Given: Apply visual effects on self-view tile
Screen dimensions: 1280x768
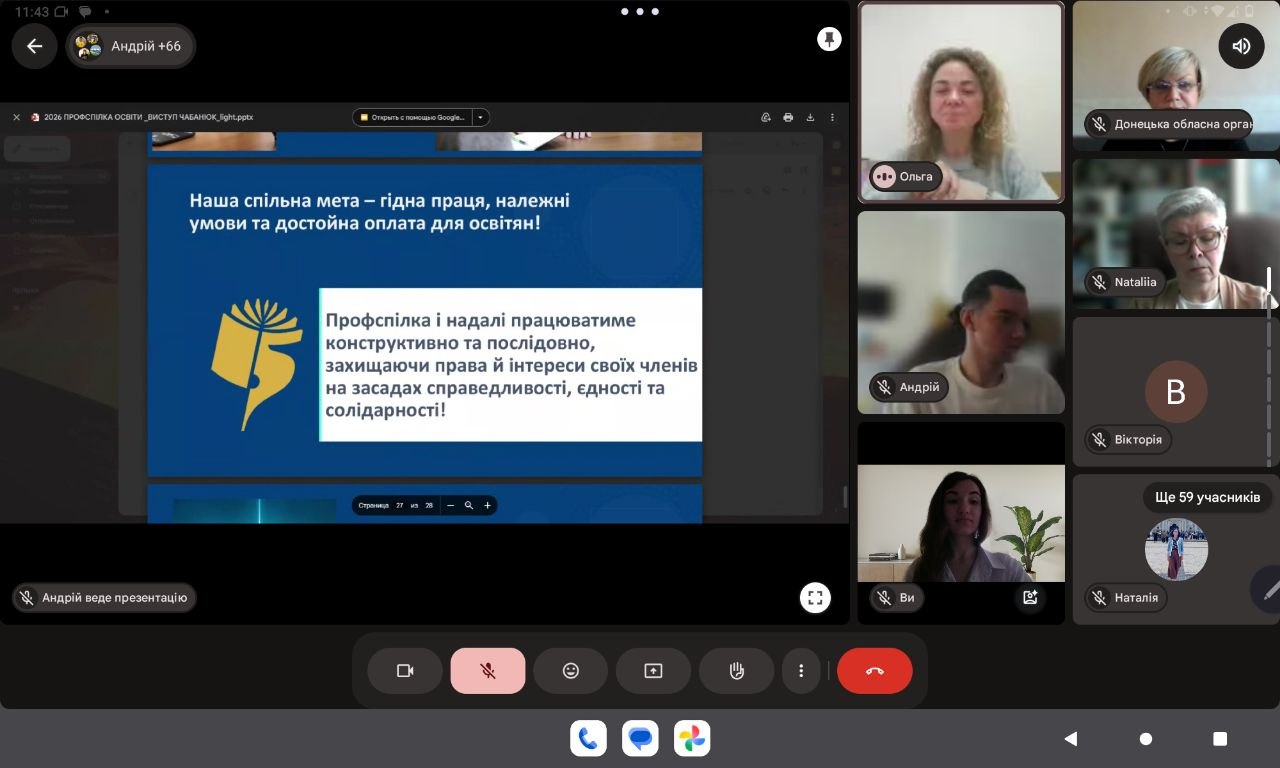Looking at the screenshot, I should click(x=1029, y=598).
